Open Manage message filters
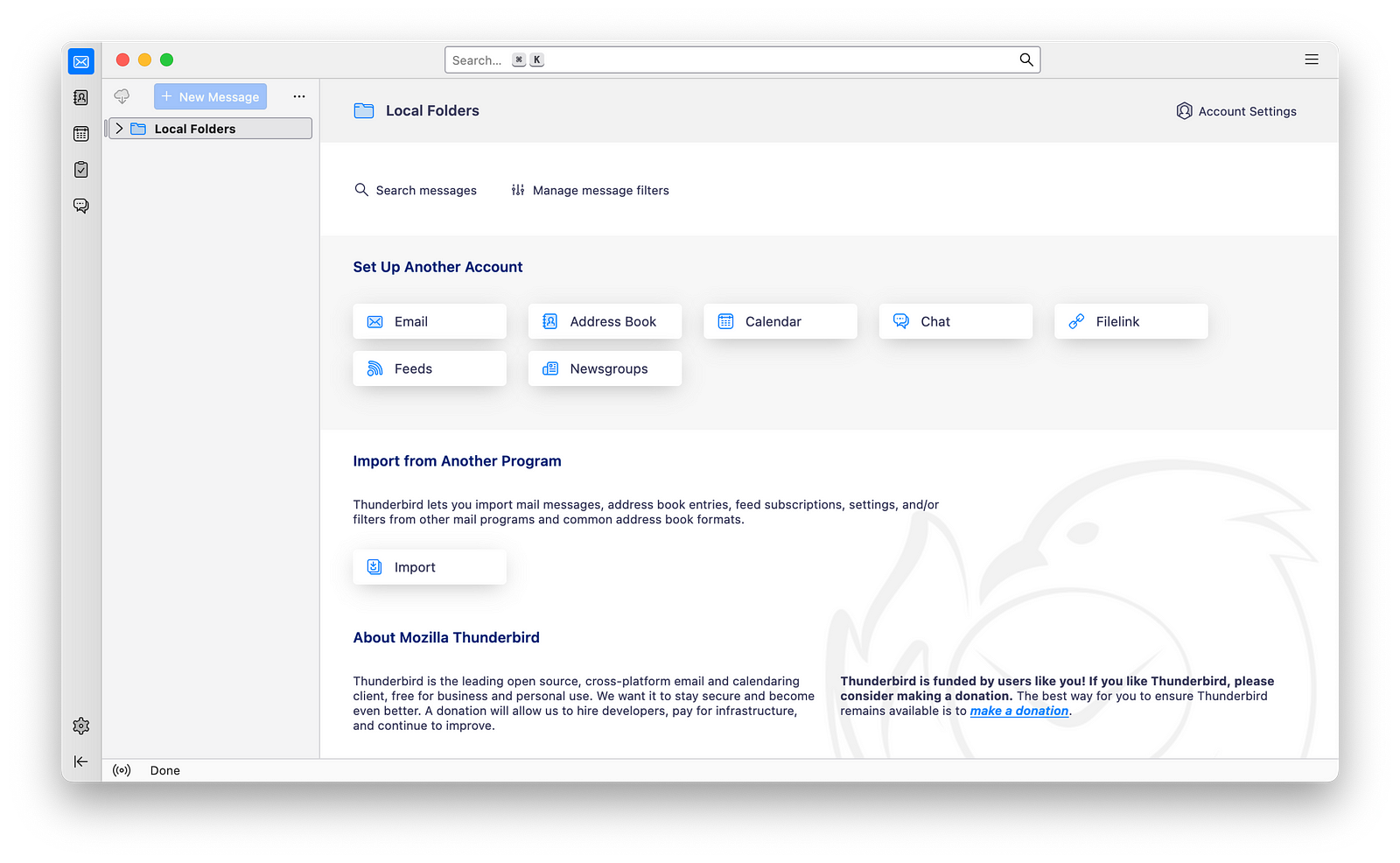1400x863 pixels. (x=591, y=190)
